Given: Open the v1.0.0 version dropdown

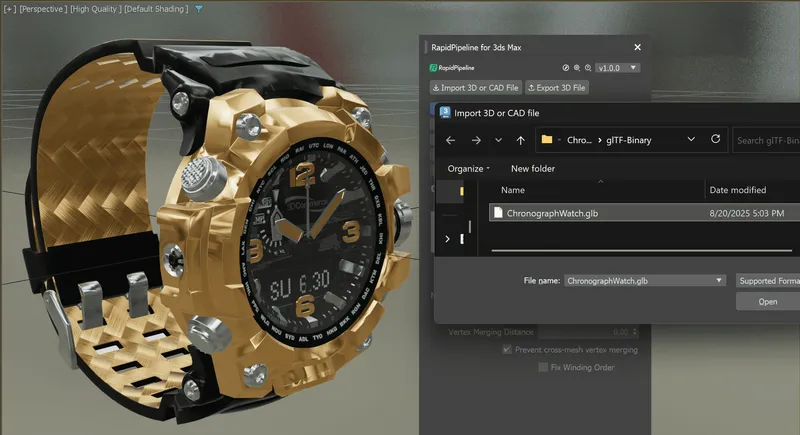Looking at the screenshot, I should 618,68.
